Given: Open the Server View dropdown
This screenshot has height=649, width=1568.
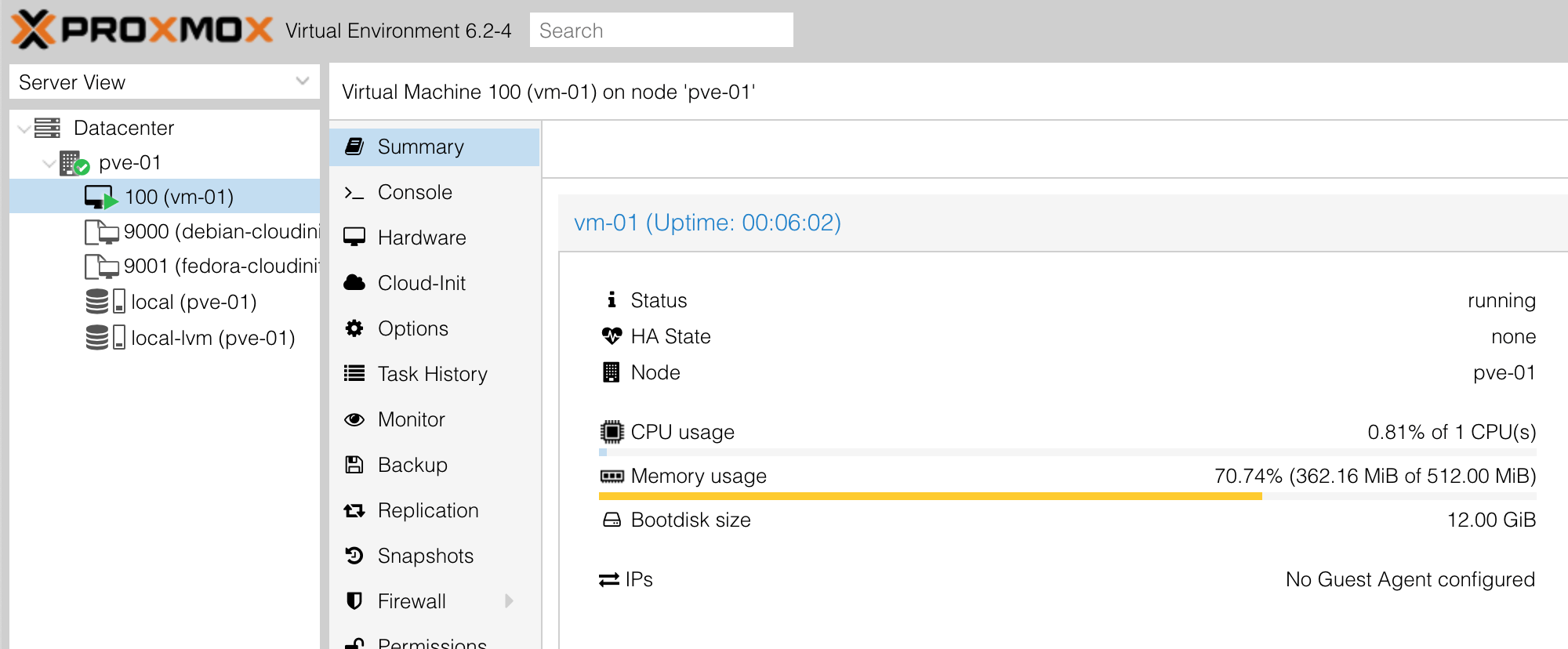Looking at the screenshot, I should (x=303, y=82).
